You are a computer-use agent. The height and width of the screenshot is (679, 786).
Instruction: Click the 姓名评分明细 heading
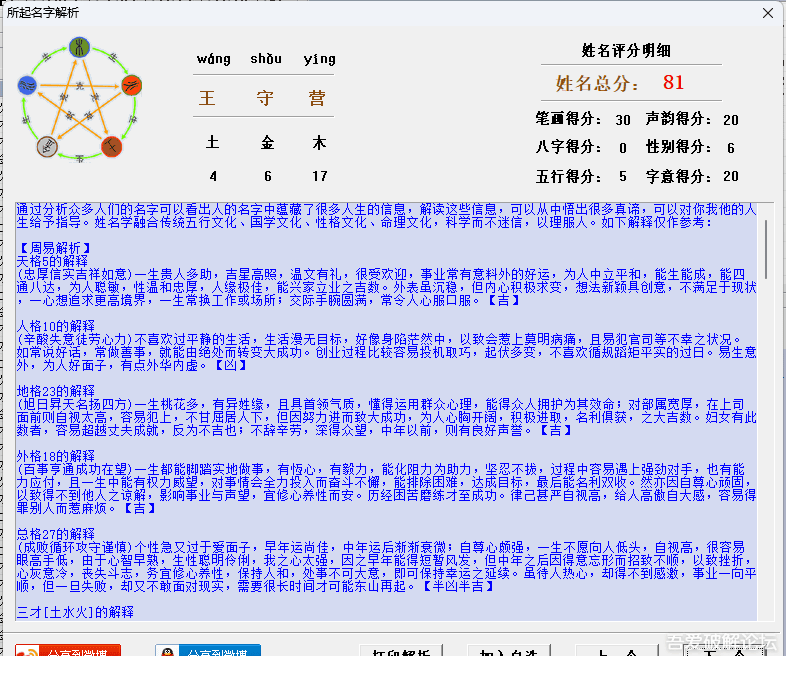pos(626,51)
